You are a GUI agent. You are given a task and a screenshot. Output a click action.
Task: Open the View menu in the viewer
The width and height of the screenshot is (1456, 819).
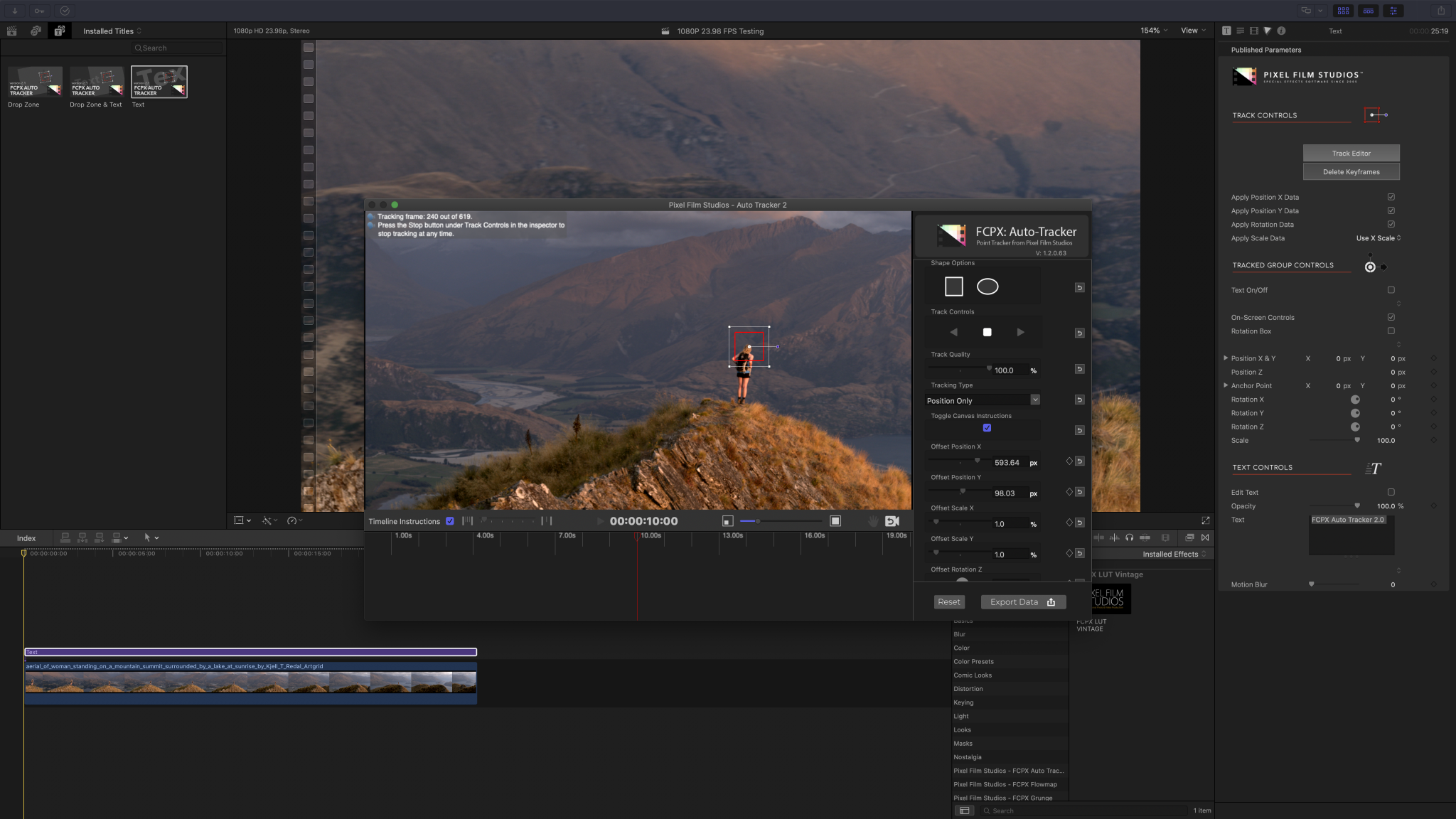pyautogui.click(x=1192, y=31)
